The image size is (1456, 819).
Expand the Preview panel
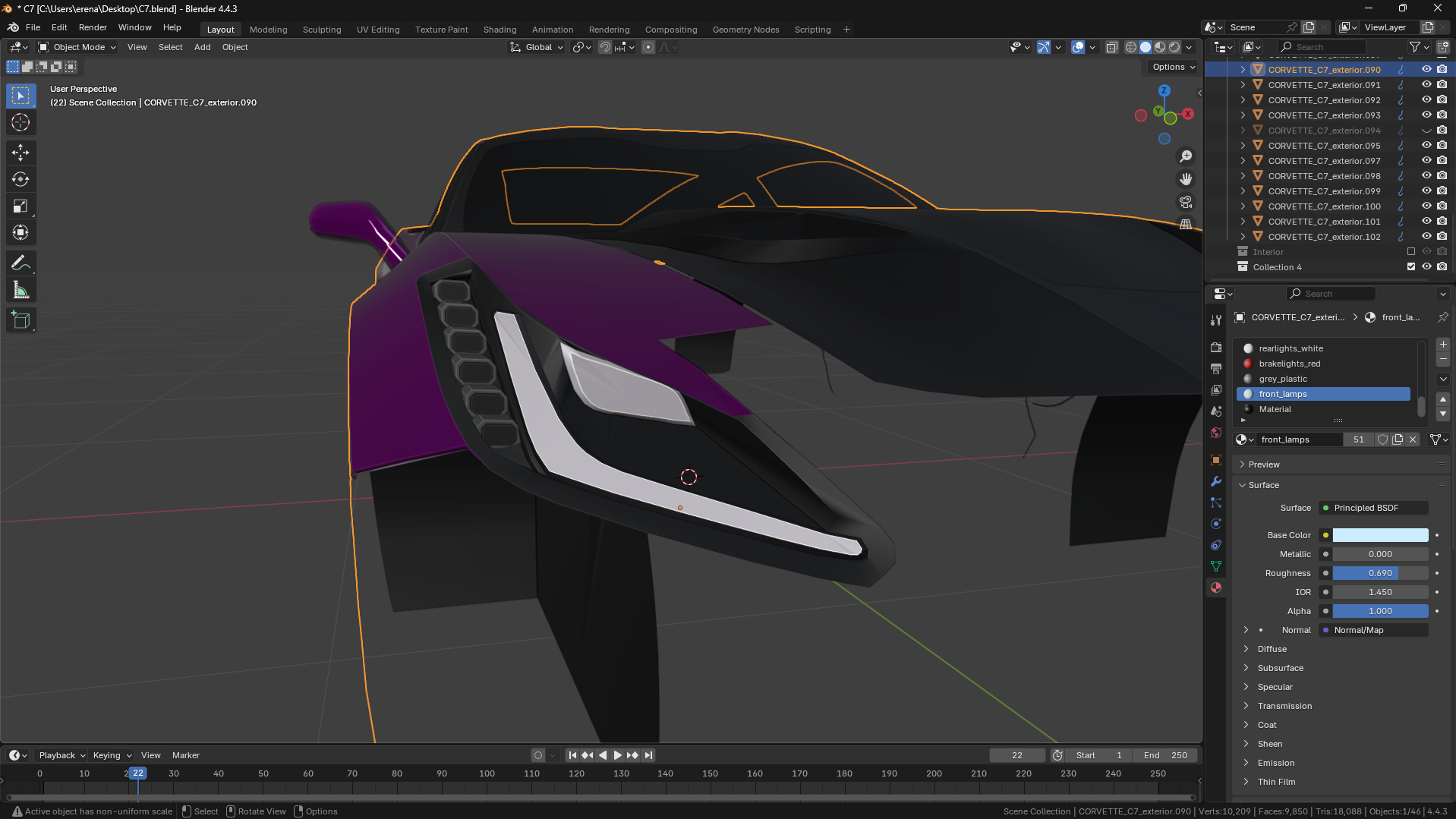tap(1263, 465)
